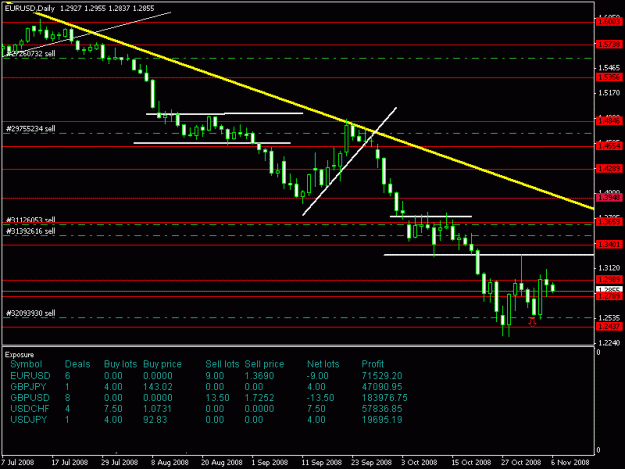The height and width of the screenshot is (469, 625).
Task: Click the 1.2989 red price label
Action: [609, 279]
